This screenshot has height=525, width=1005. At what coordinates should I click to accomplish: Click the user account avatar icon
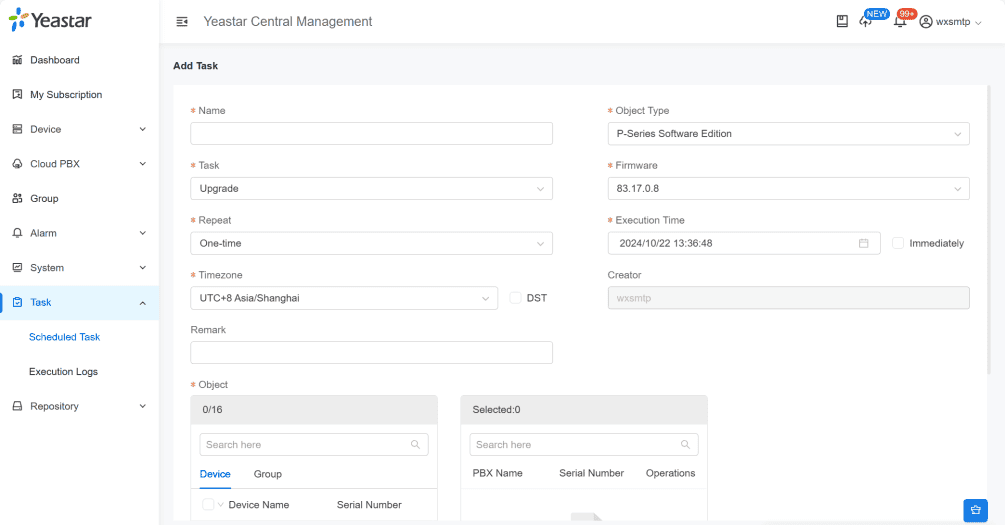click(x=926, y=22)
